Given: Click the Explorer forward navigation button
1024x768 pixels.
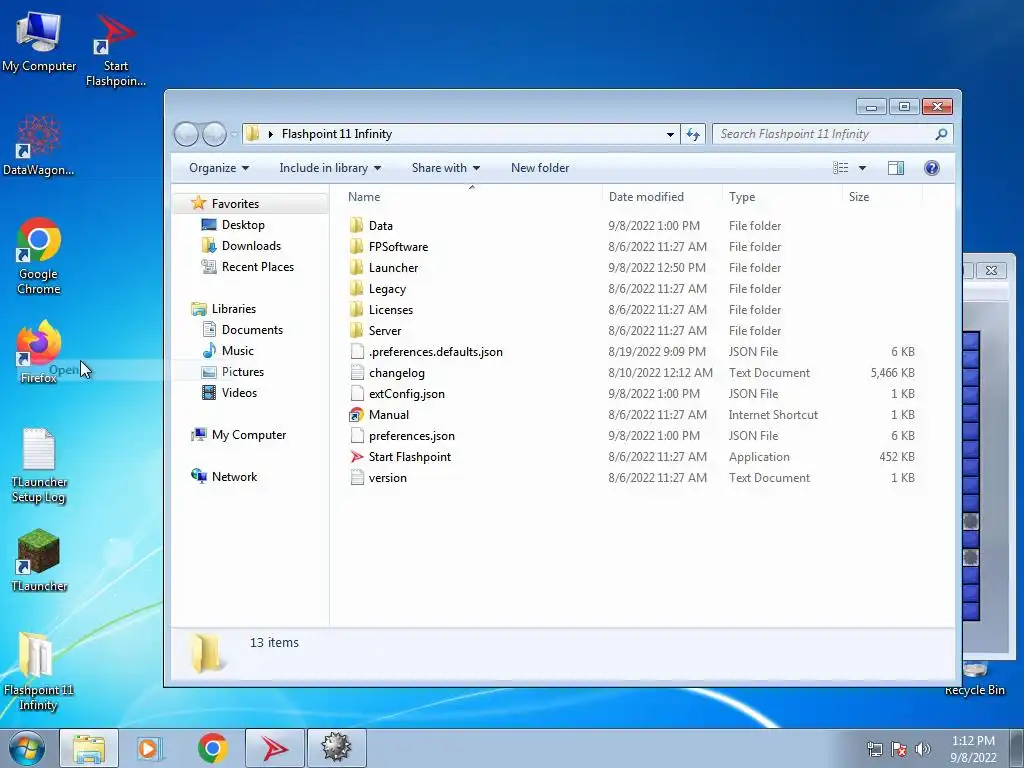Looking at the screenshot, I should (214, 134).
